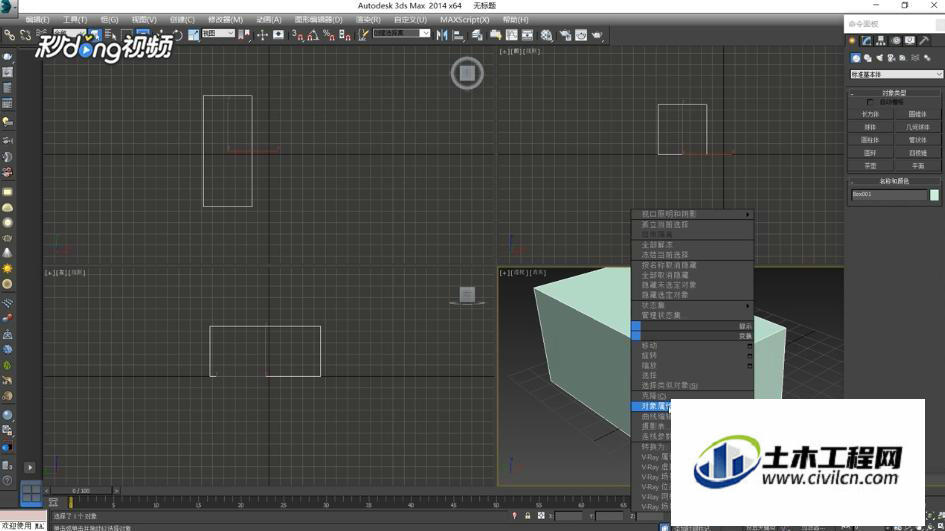Screen dimensions: 945x531
Task: Open the Create tab in command panel
Action: 852,40
